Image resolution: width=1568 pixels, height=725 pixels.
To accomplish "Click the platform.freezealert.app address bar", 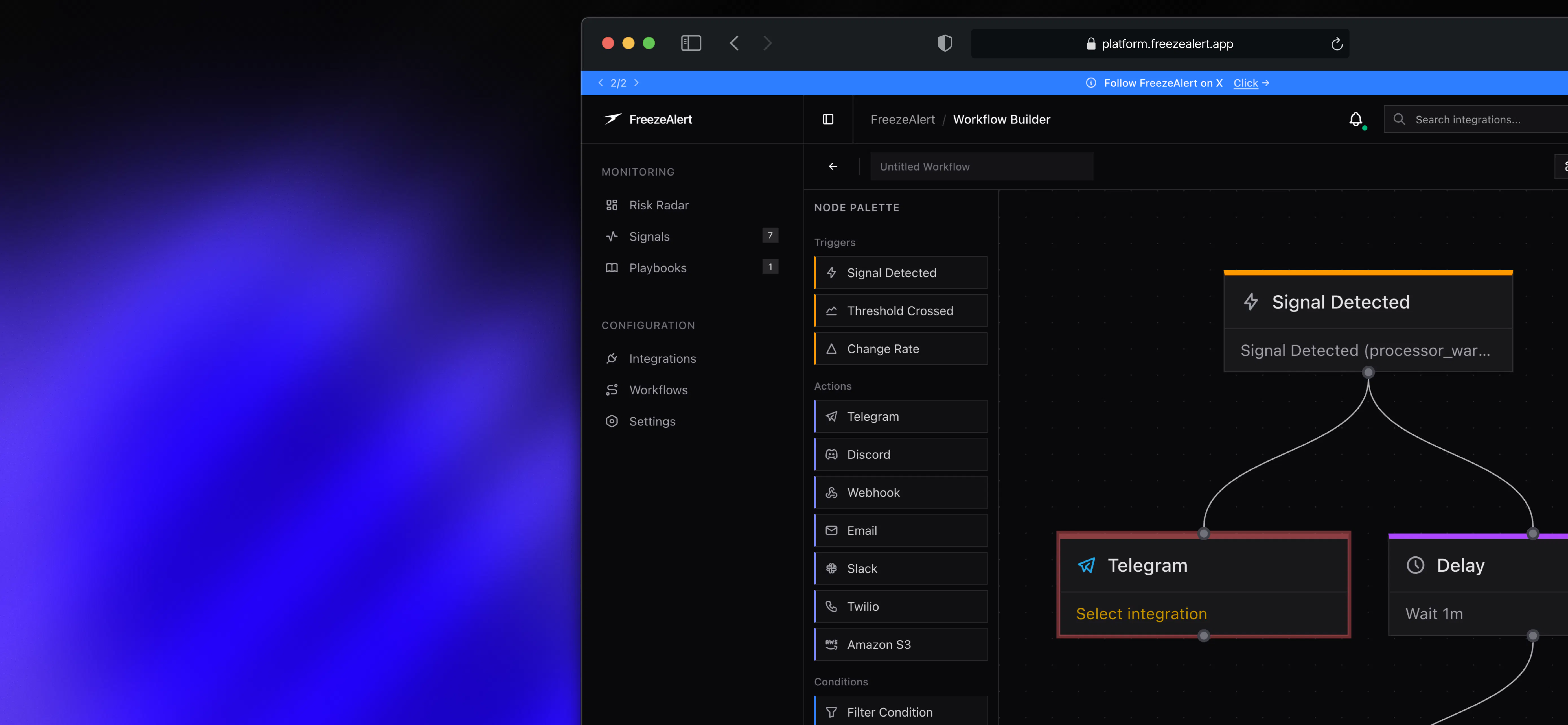I will click(1160, 44).
